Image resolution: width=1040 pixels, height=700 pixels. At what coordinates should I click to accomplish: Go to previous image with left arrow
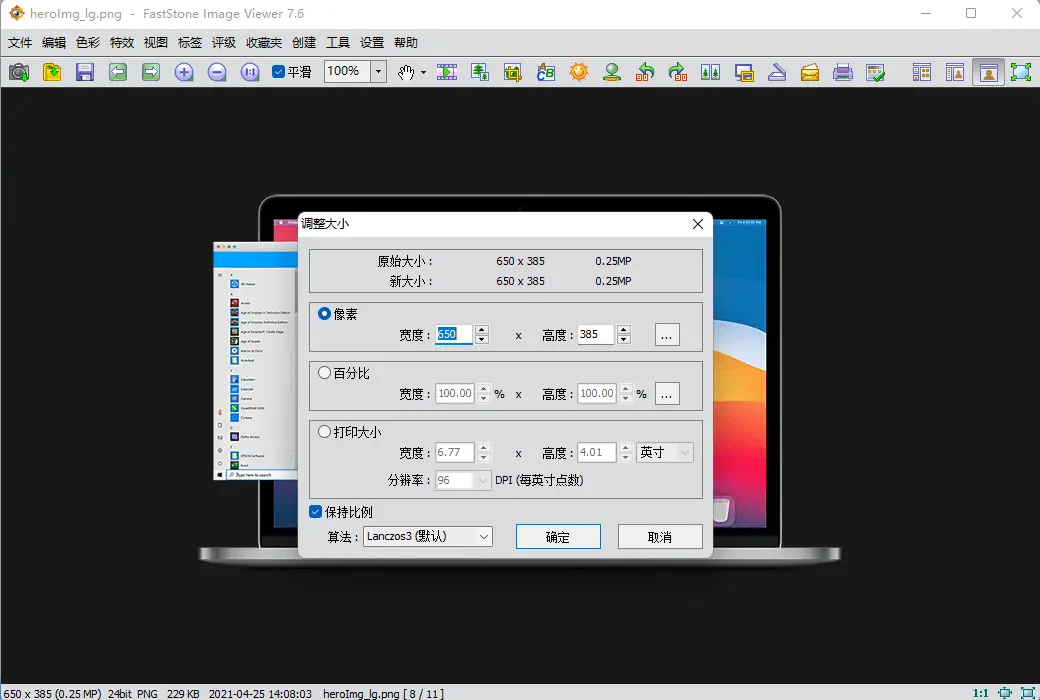pos(118,72)
